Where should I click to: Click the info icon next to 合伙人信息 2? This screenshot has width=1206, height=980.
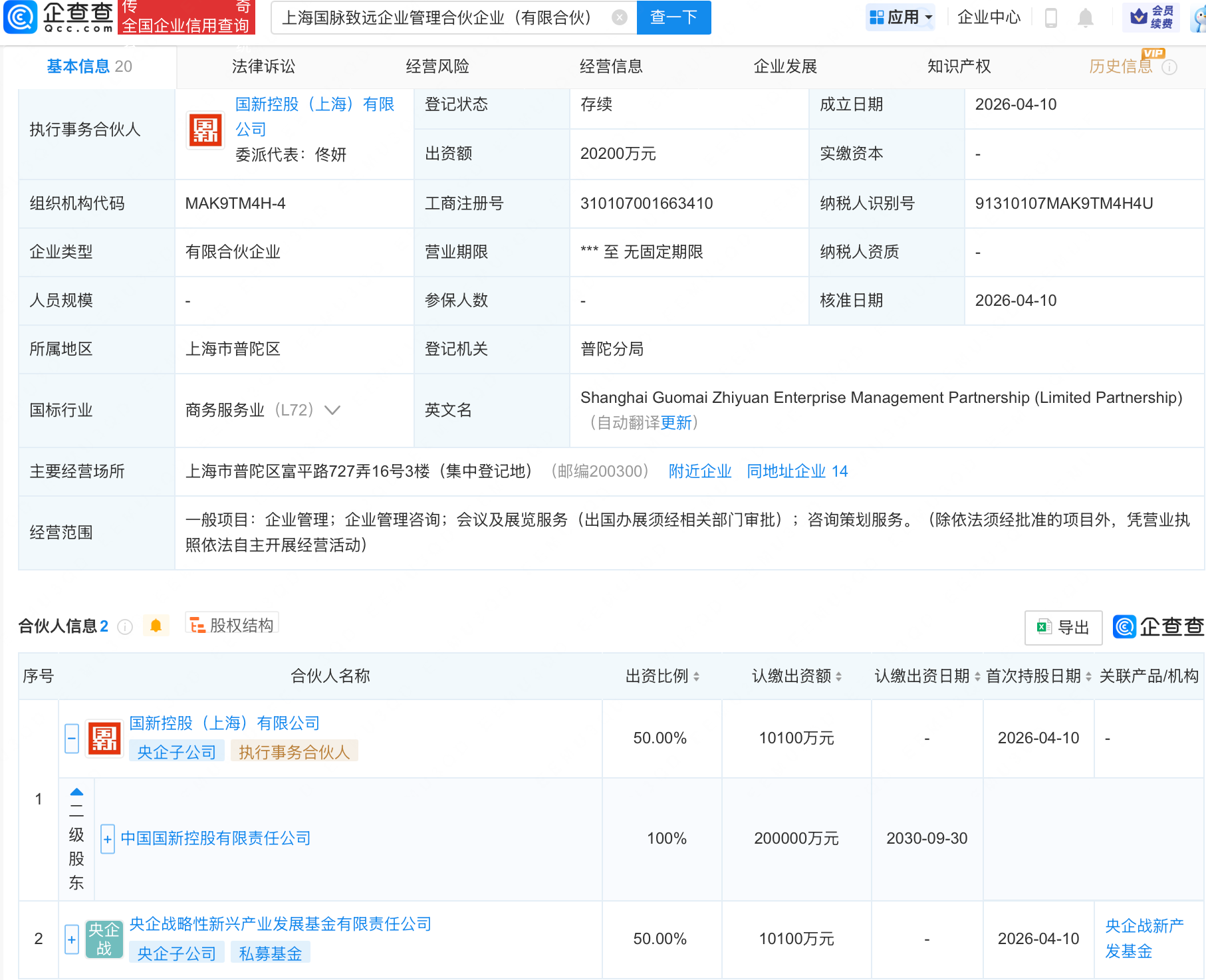[x=125, y=627]
